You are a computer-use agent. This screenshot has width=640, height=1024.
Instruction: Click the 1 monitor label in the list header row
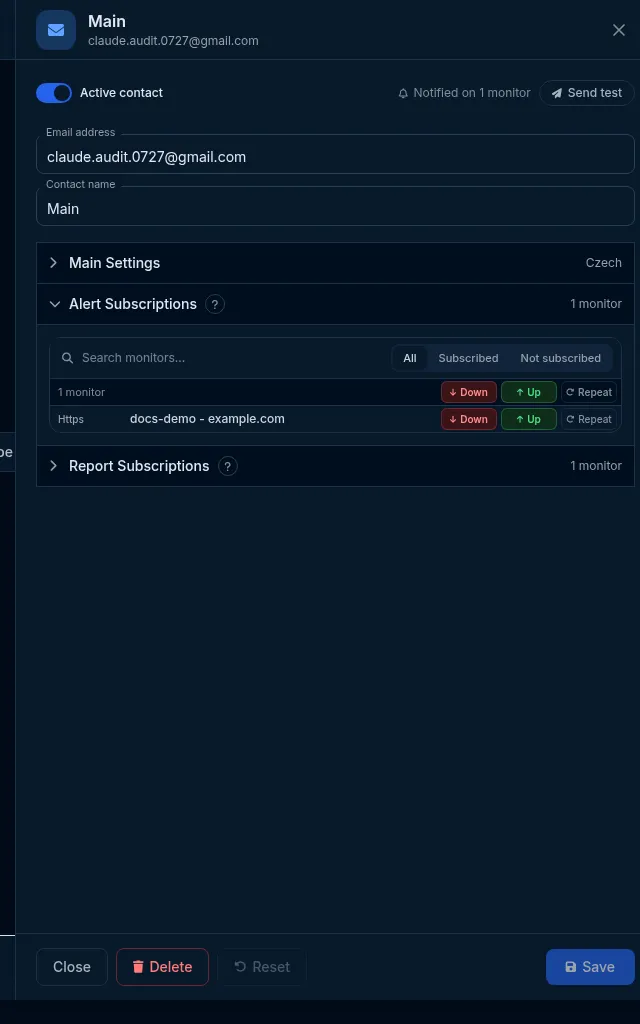pyautogui.click(x=82, y=392)
